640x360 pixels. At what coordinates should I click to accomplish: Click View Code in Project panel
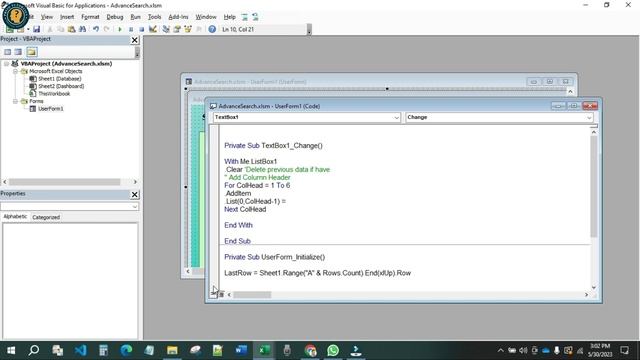click(x=7, y=52)
